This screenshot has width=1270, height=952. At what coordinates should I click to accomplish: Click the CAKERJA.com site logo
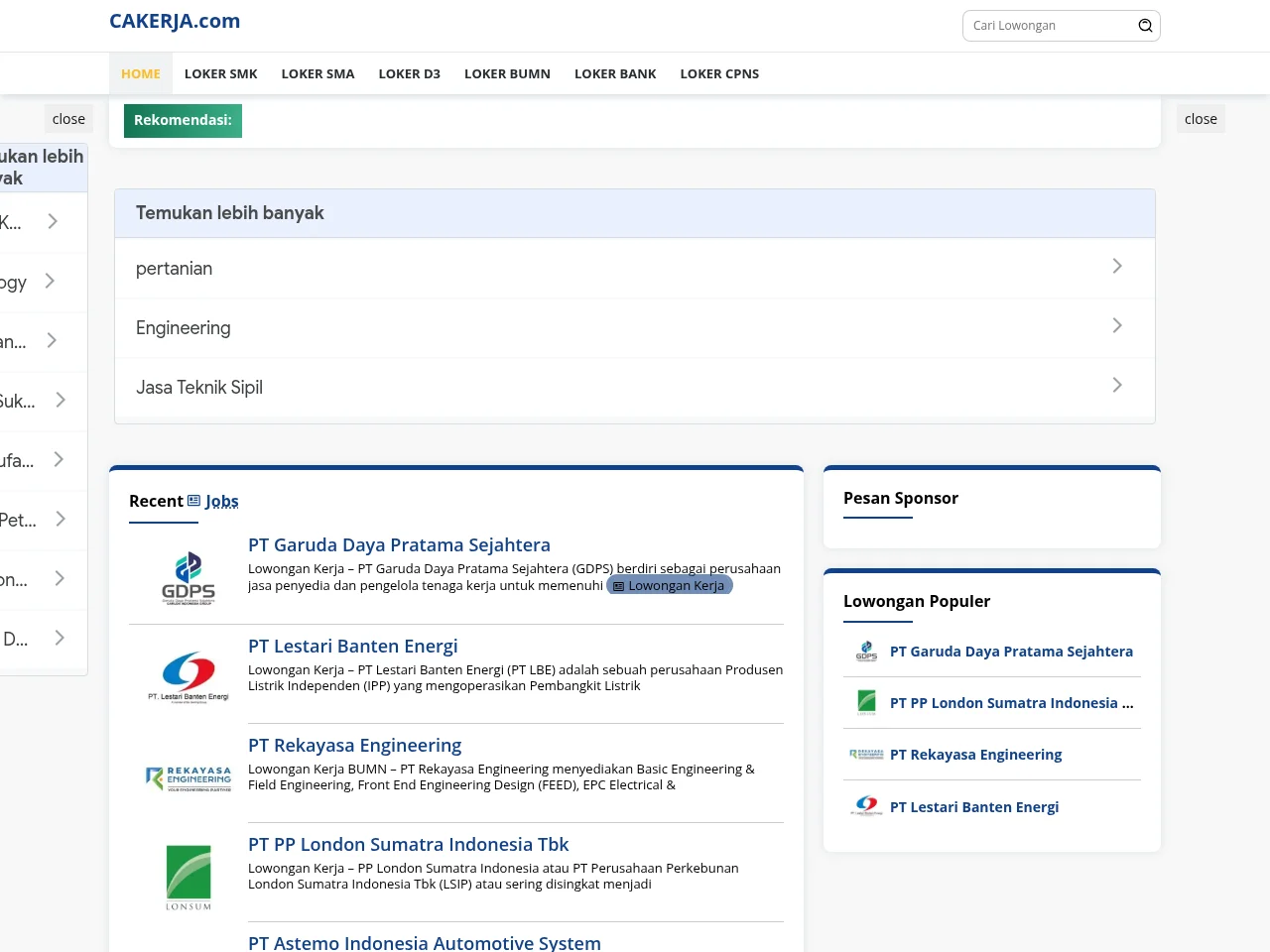(x=175, y=21)
